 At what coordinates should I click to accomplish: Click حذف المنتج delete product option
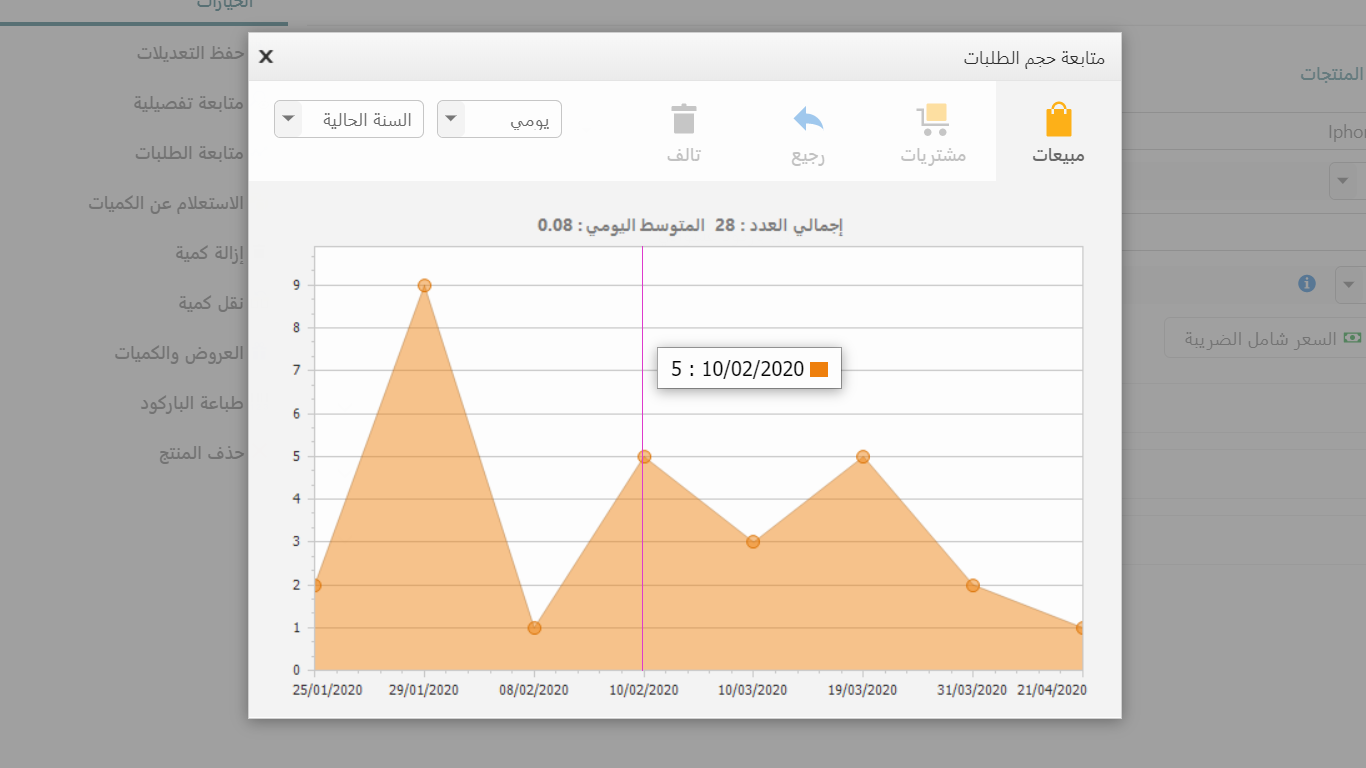(x=202, y=453)
